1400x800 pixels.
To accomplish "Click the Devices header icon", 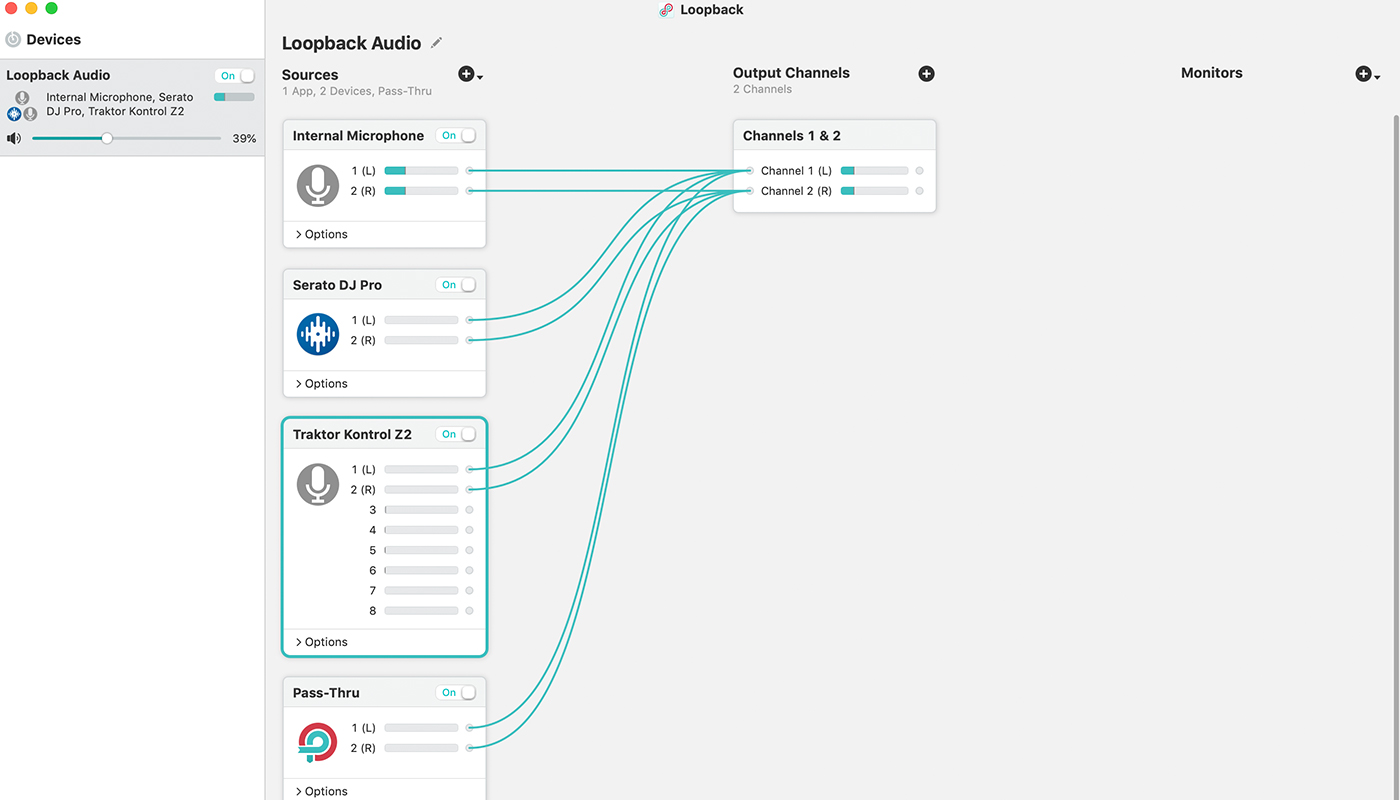I will (x=13, y=40).
